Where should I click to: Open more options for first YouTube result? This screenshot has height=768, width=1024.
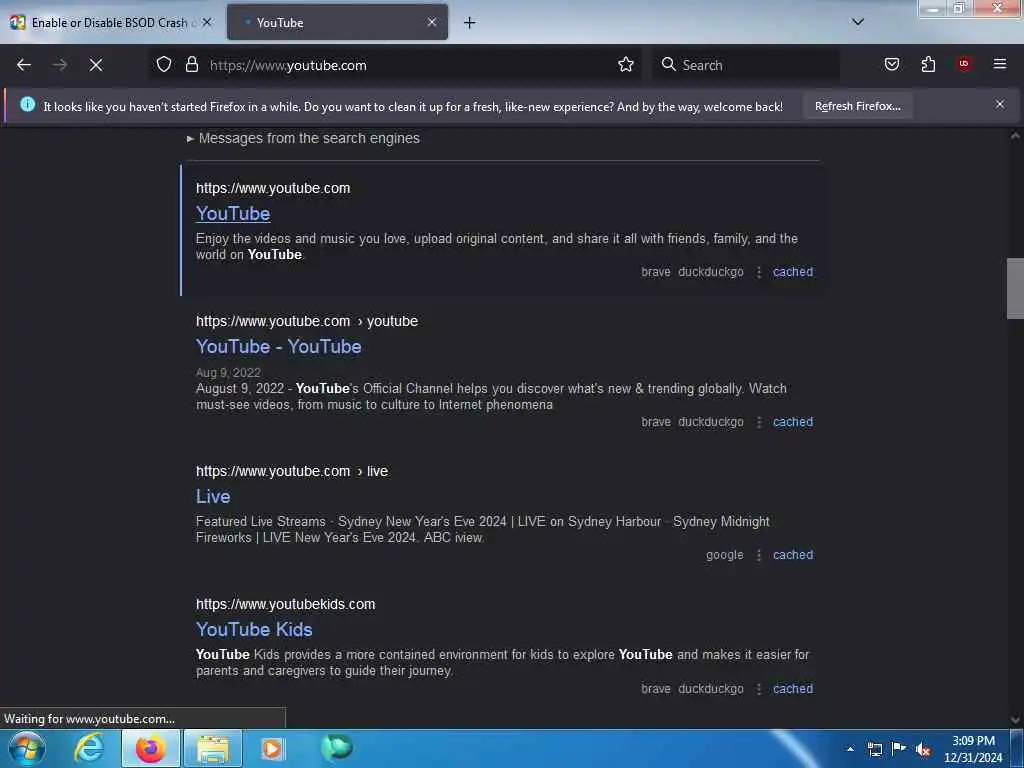pyautogui.click(x=758, y=272)
